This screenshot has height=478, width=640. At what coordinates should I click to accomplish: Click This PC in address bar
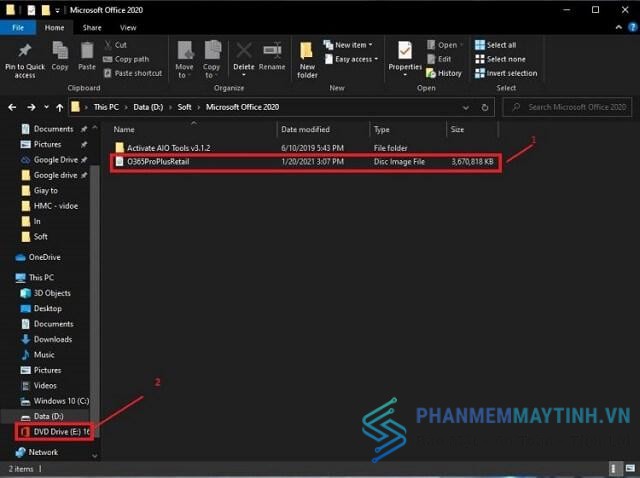point(106,107)
